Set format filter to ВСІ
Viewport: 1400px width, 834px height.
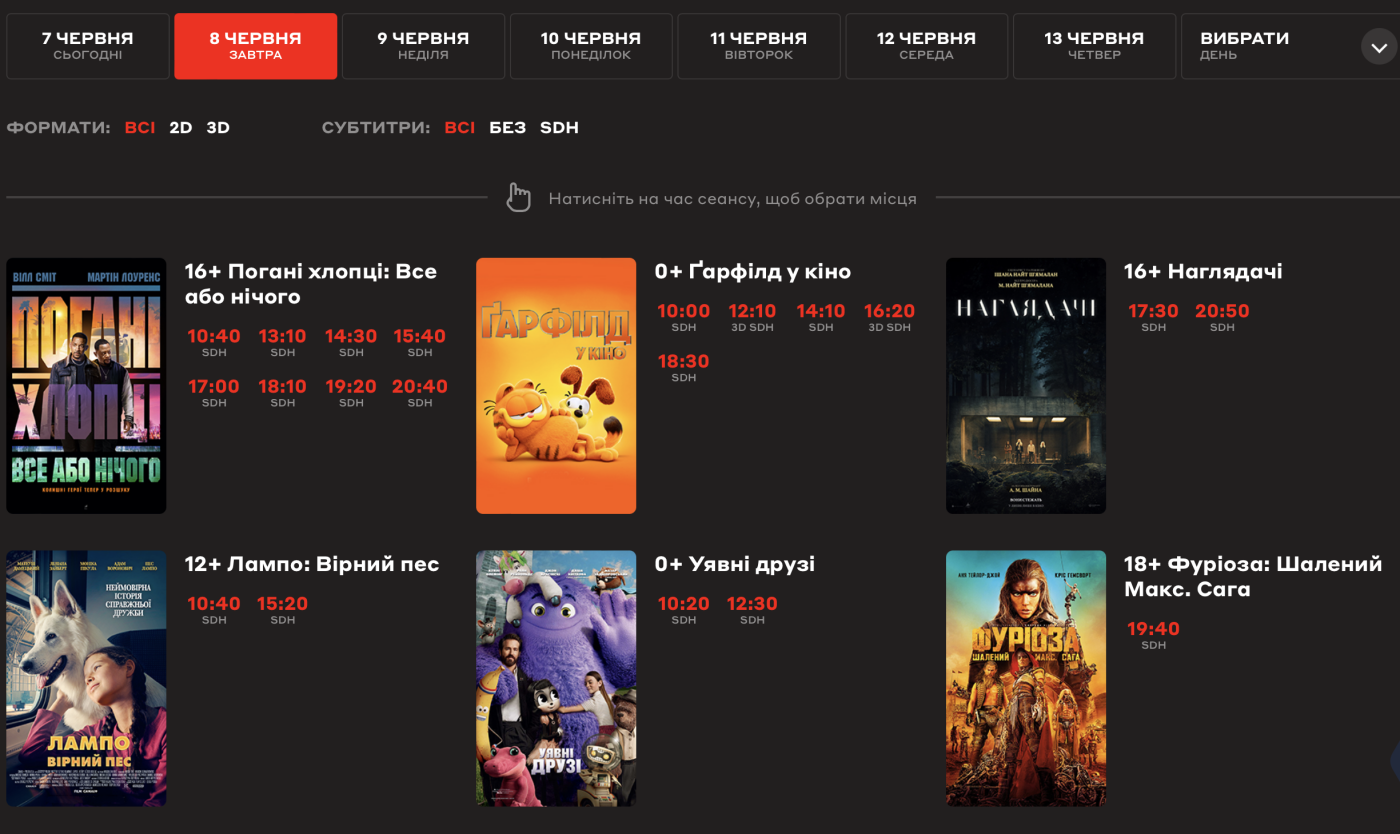[140, 128]
